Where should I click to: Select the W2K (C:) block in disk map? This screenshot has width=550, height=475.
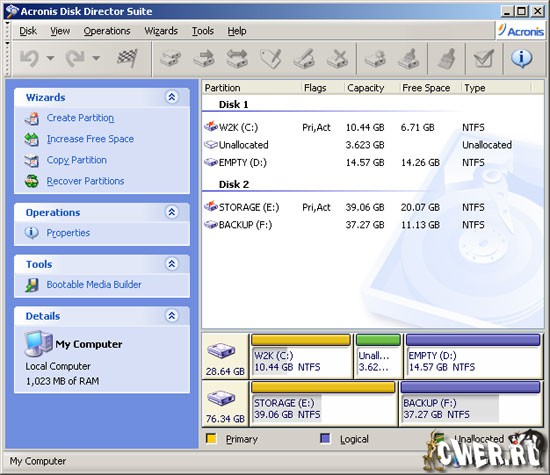click(x=301, y=356)
